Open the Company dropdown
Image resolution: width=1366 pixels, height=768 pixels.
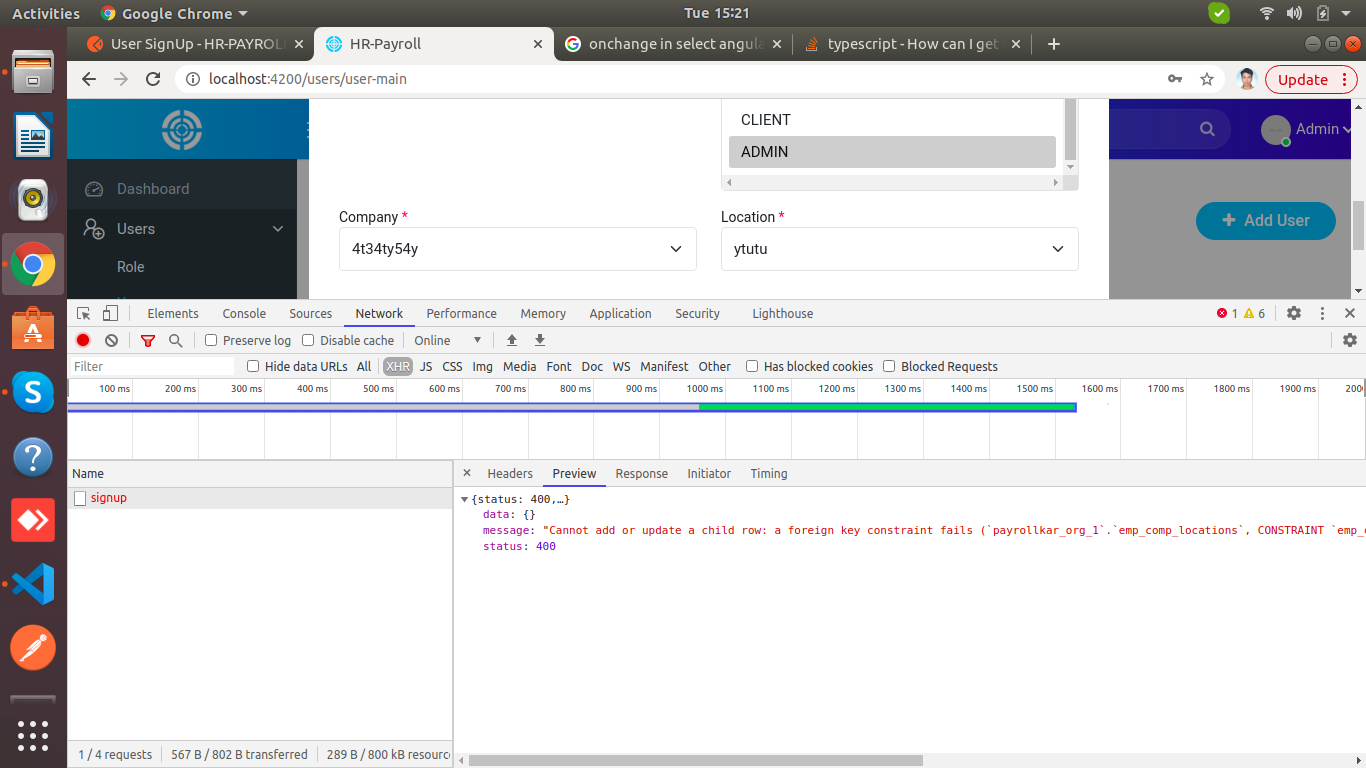click(517, 249)
